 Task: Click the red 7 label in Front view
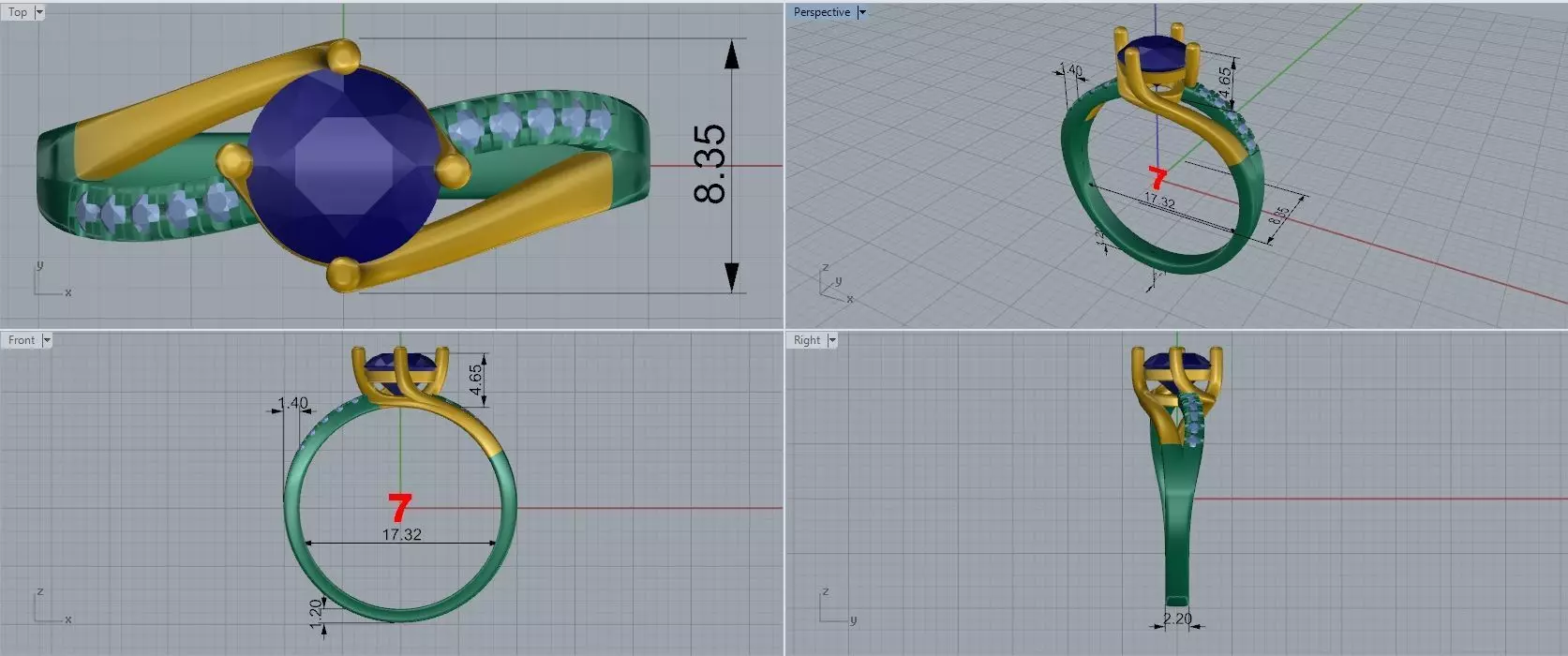pos(400,508)
